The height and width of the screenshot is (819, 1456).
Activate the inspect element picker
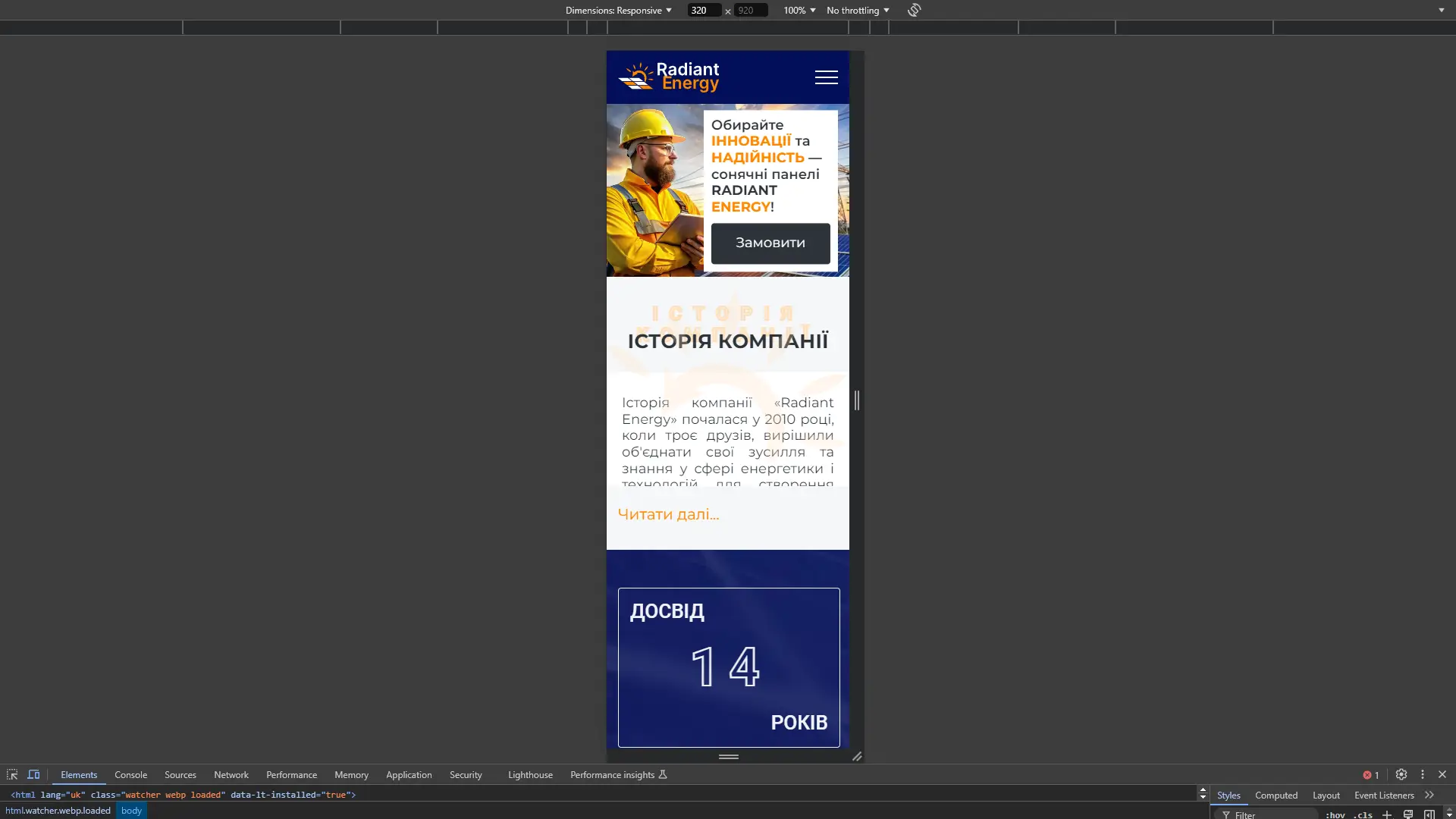coord(12,774)
